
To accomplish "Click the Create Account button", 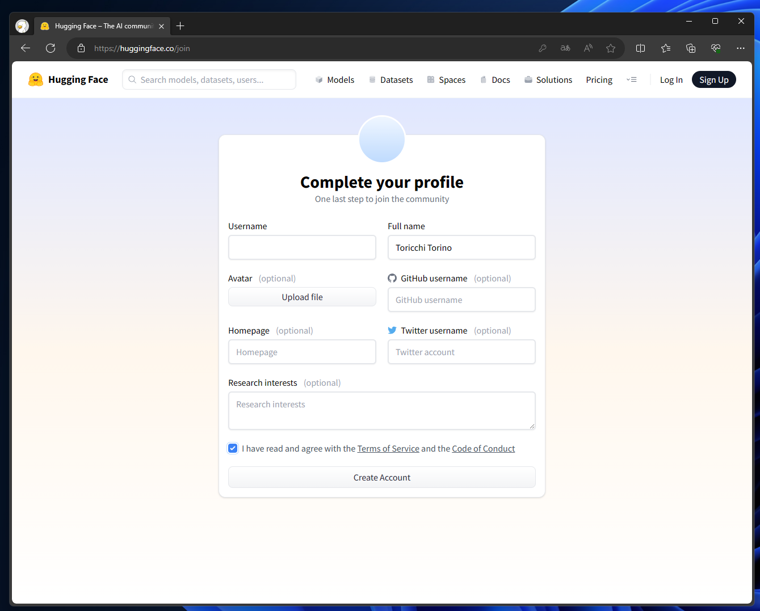I will click(382, 477).
